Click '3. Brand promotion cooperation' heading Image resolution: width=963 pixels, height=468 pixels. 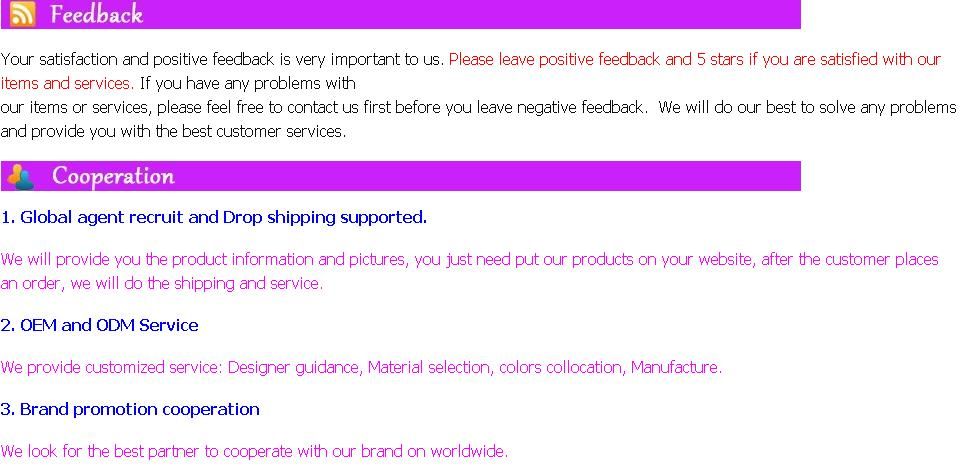(x=130, y=410)
